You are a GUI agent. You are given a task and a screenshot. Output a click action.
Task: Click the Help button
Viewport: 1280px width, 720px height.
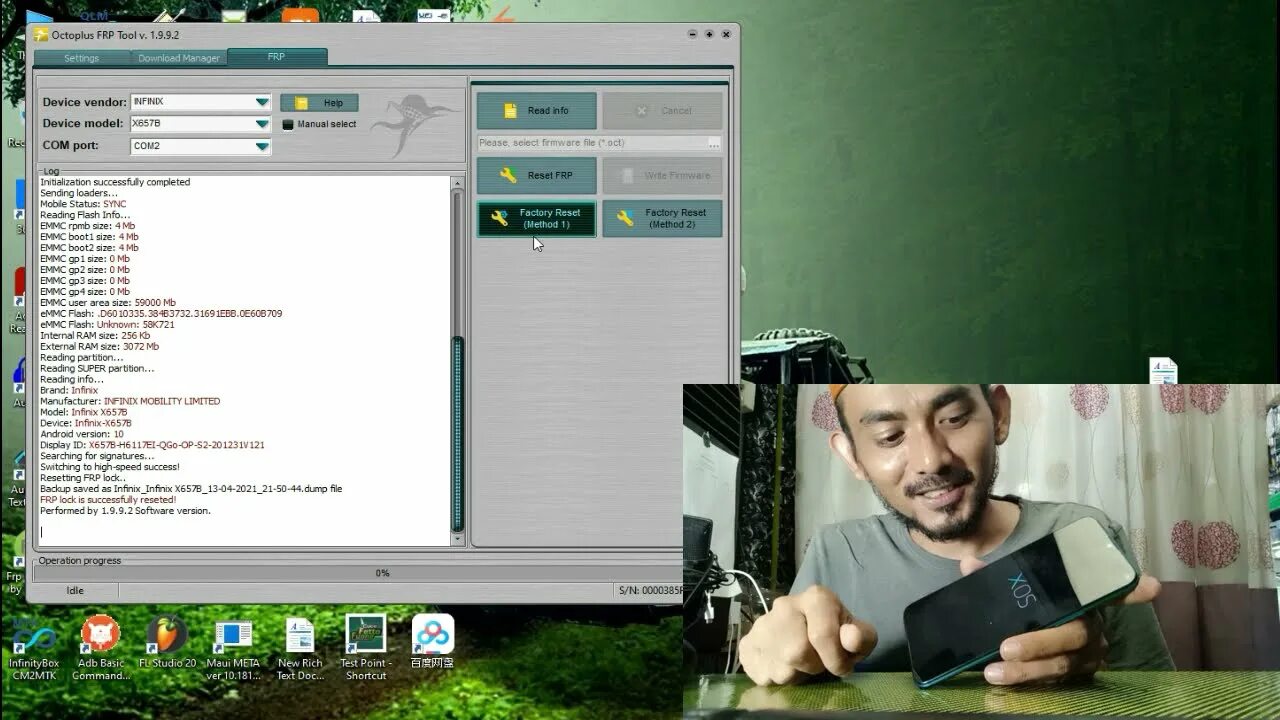(x=319, y=103)
